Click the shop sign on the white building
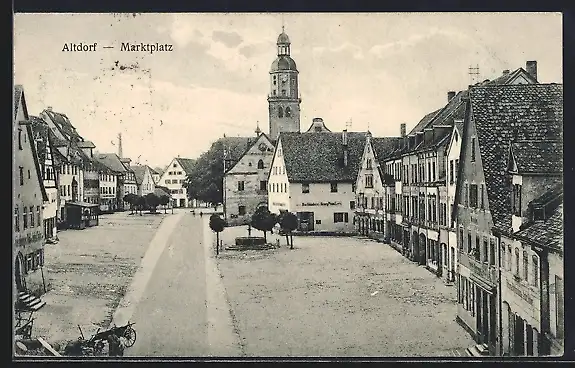The height and width of the screenshot is (368, 575). point(321,204)
